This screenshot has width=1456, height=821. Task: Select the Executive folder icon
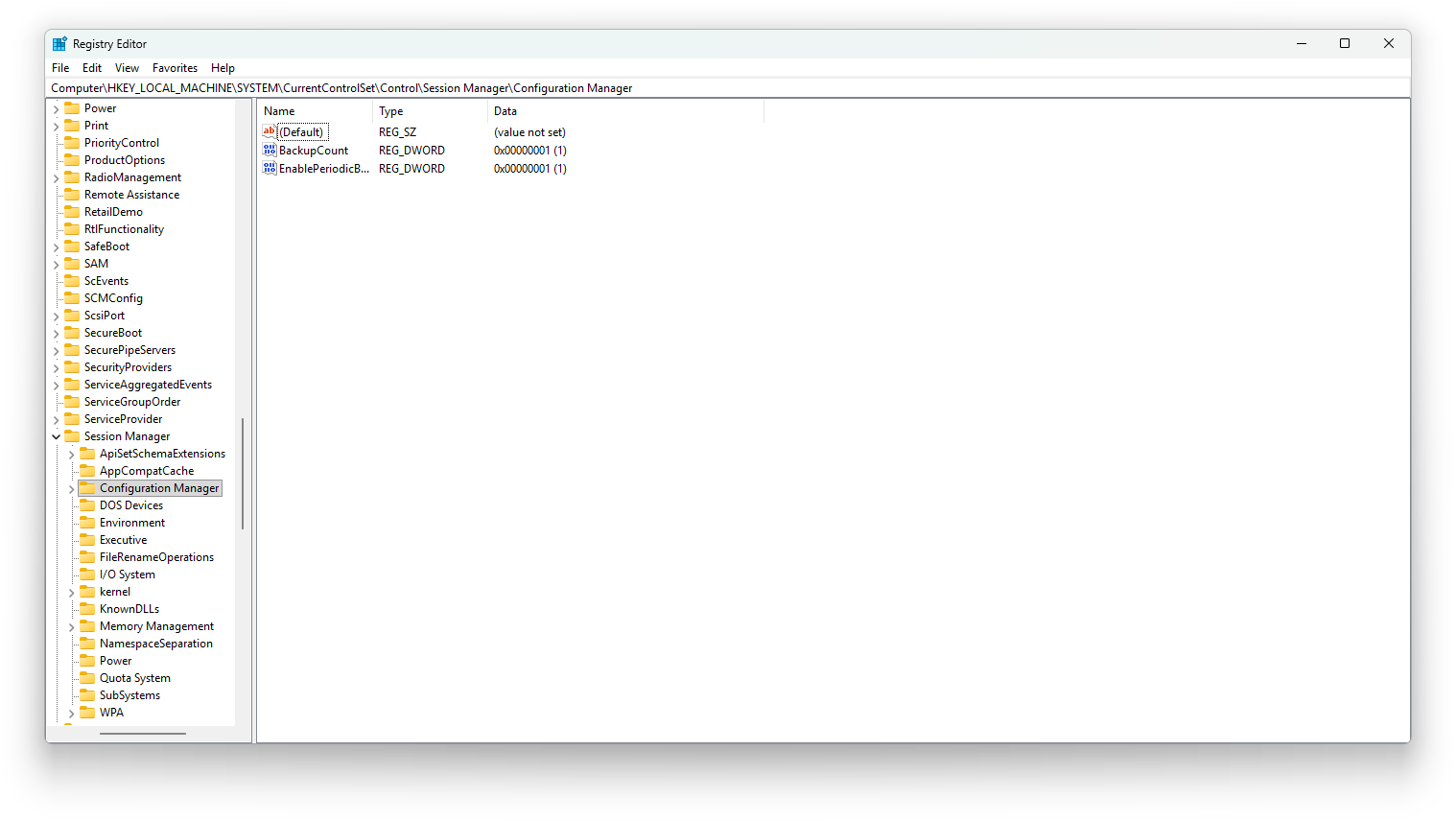coord(87,539)
